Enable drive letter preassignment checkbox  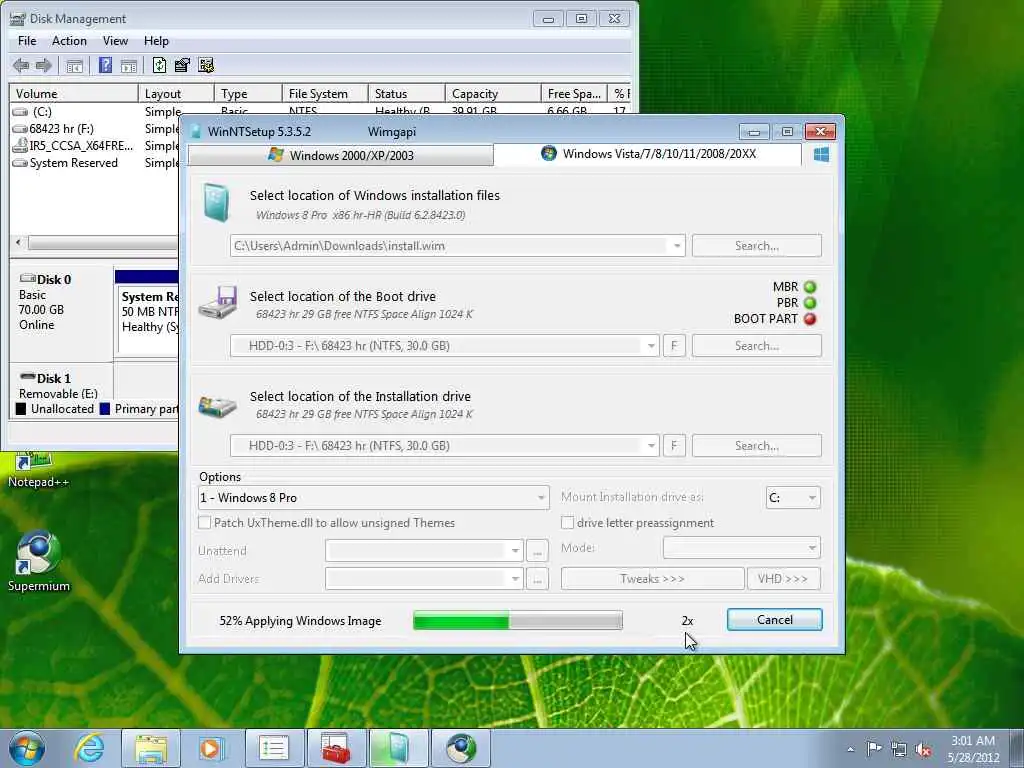click(x=568, y=522)
